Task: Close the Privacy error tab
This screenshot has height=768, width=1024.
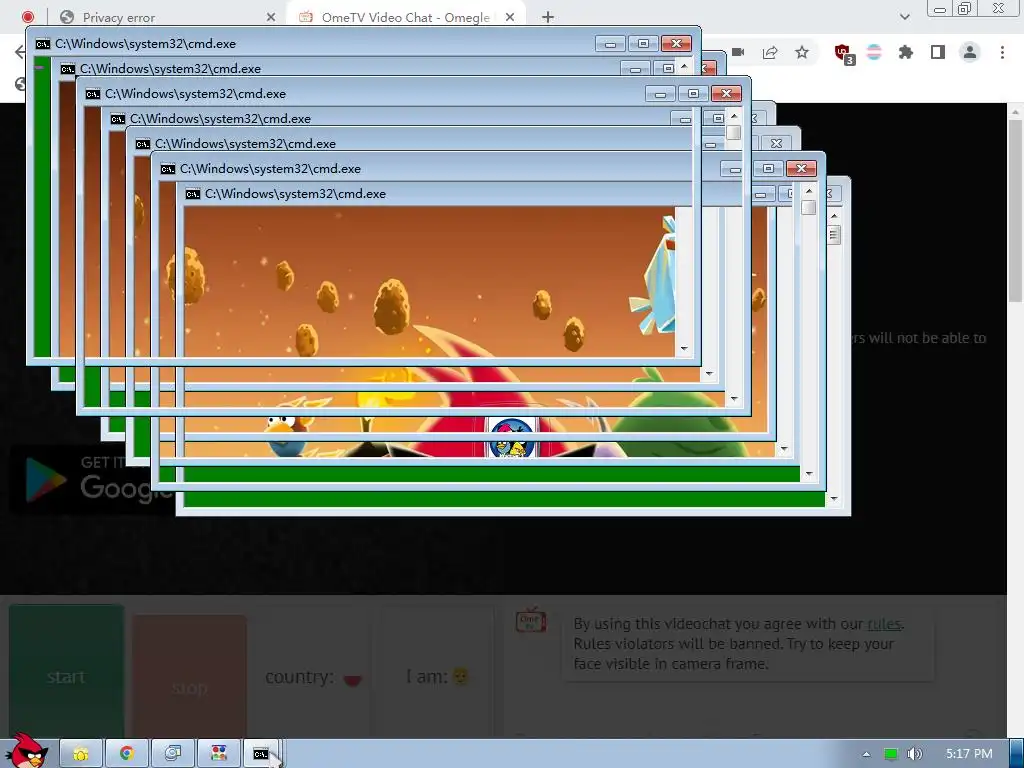Action: pyautogui.click(x=271, y=18)
